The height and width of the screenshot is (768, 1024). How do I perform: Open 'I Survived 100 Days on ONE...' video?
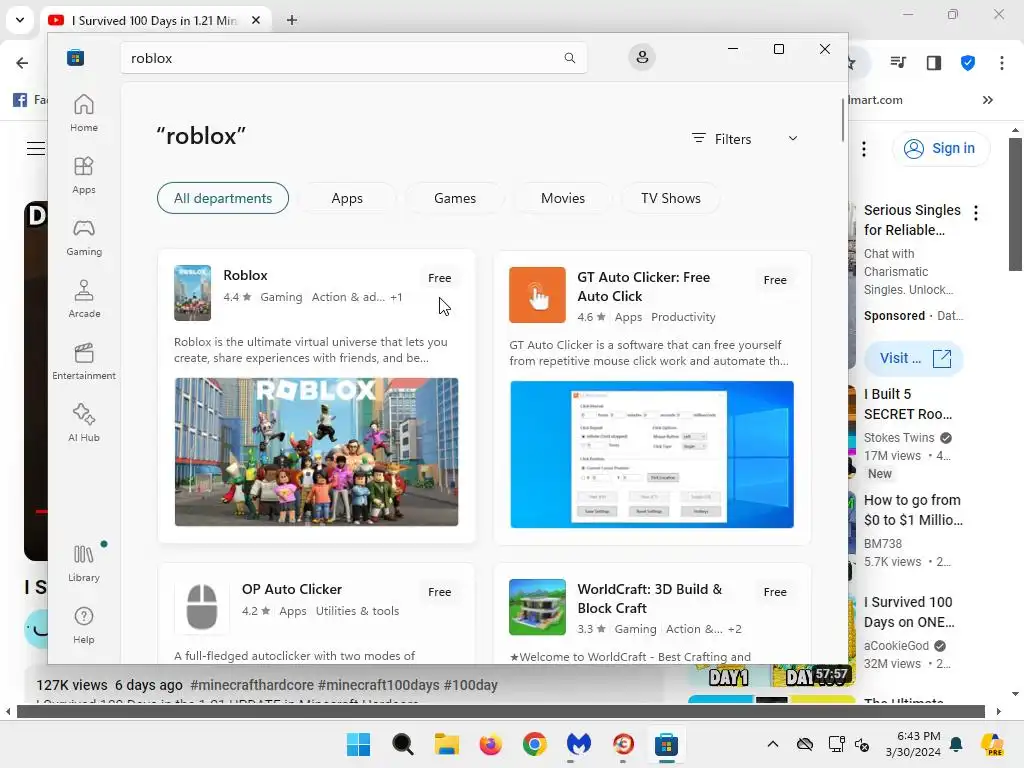(x=909, y=612)
